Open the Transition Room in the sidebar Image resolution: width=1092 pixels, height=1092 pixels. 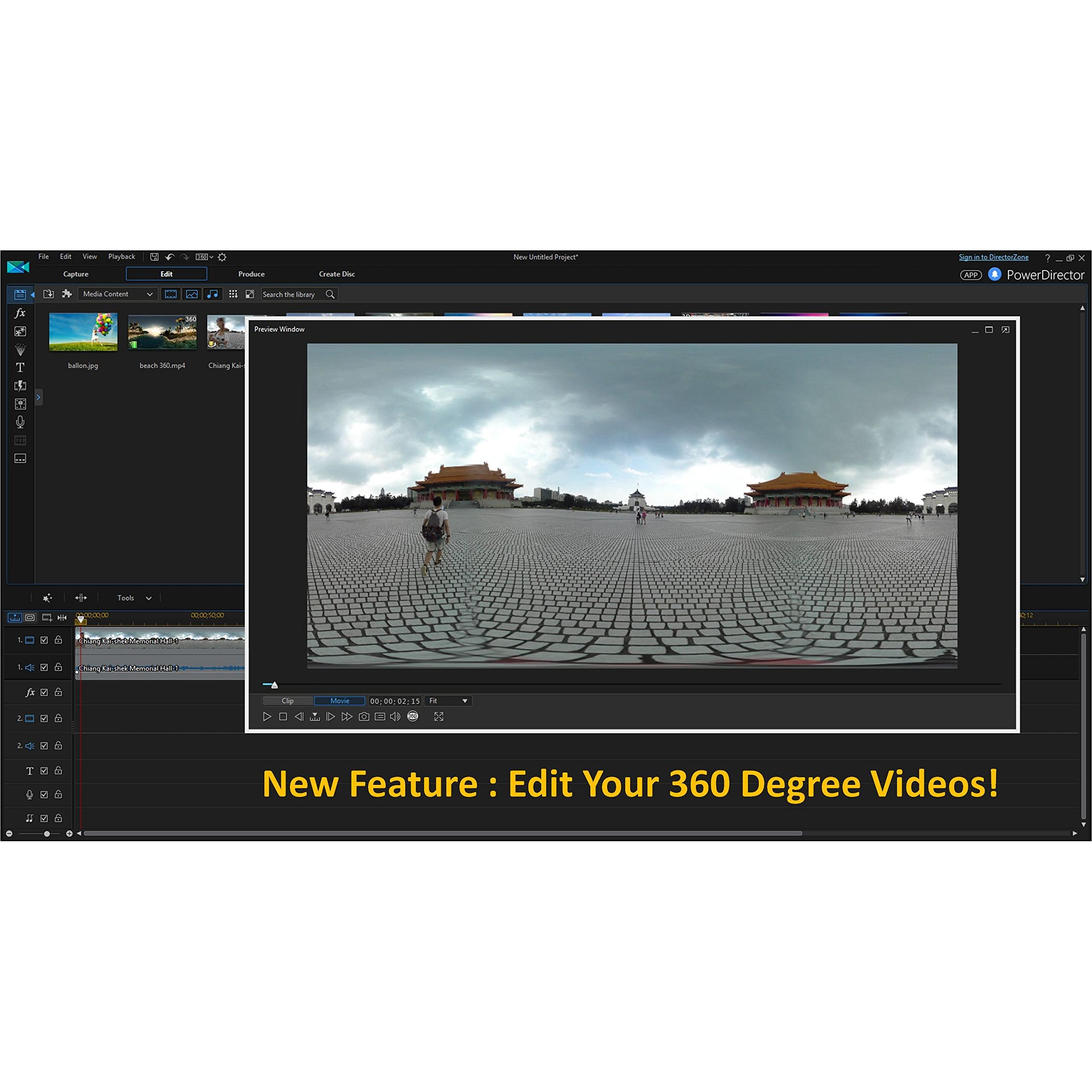coord(20,386)
